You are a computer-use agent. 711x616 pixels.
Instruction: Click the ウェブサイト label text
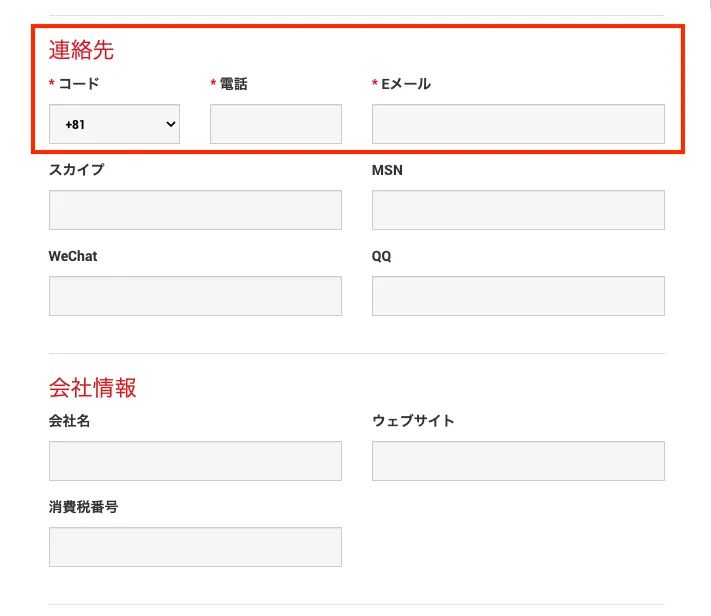tap(413, 420)
